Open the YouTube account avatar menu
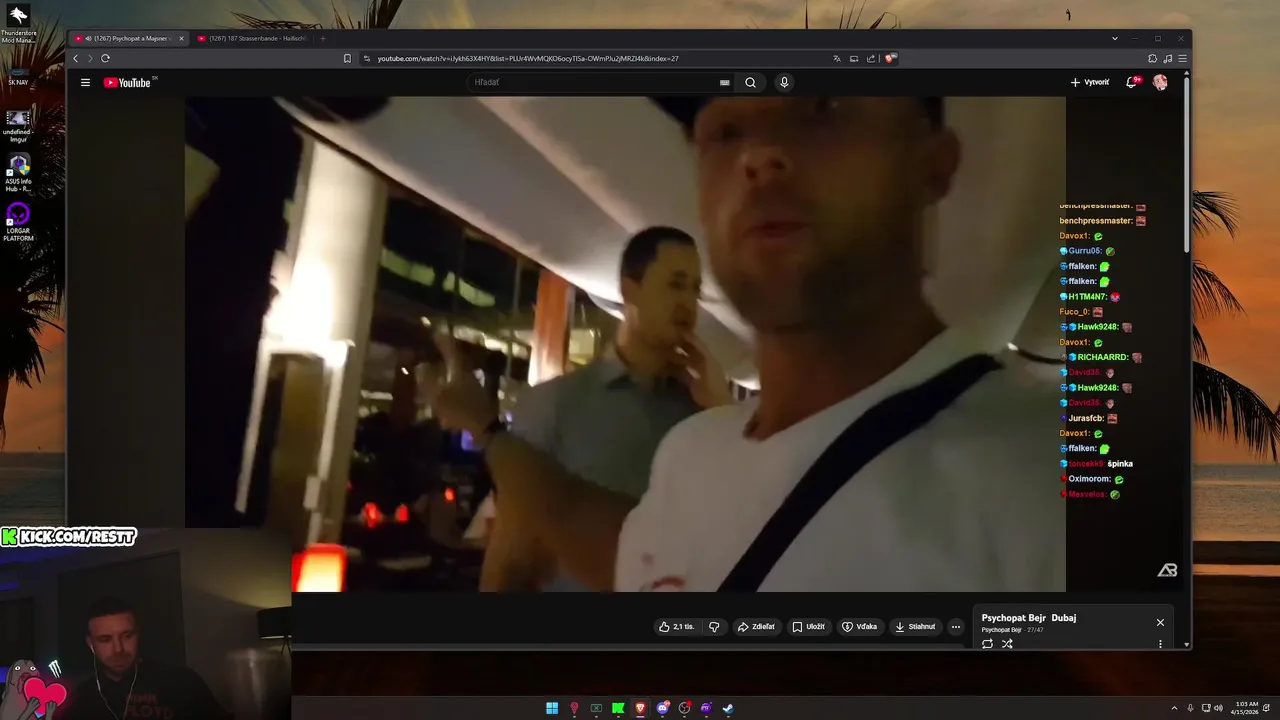1280x720 pixels. pyautogui.click(x=1160, y=82)
